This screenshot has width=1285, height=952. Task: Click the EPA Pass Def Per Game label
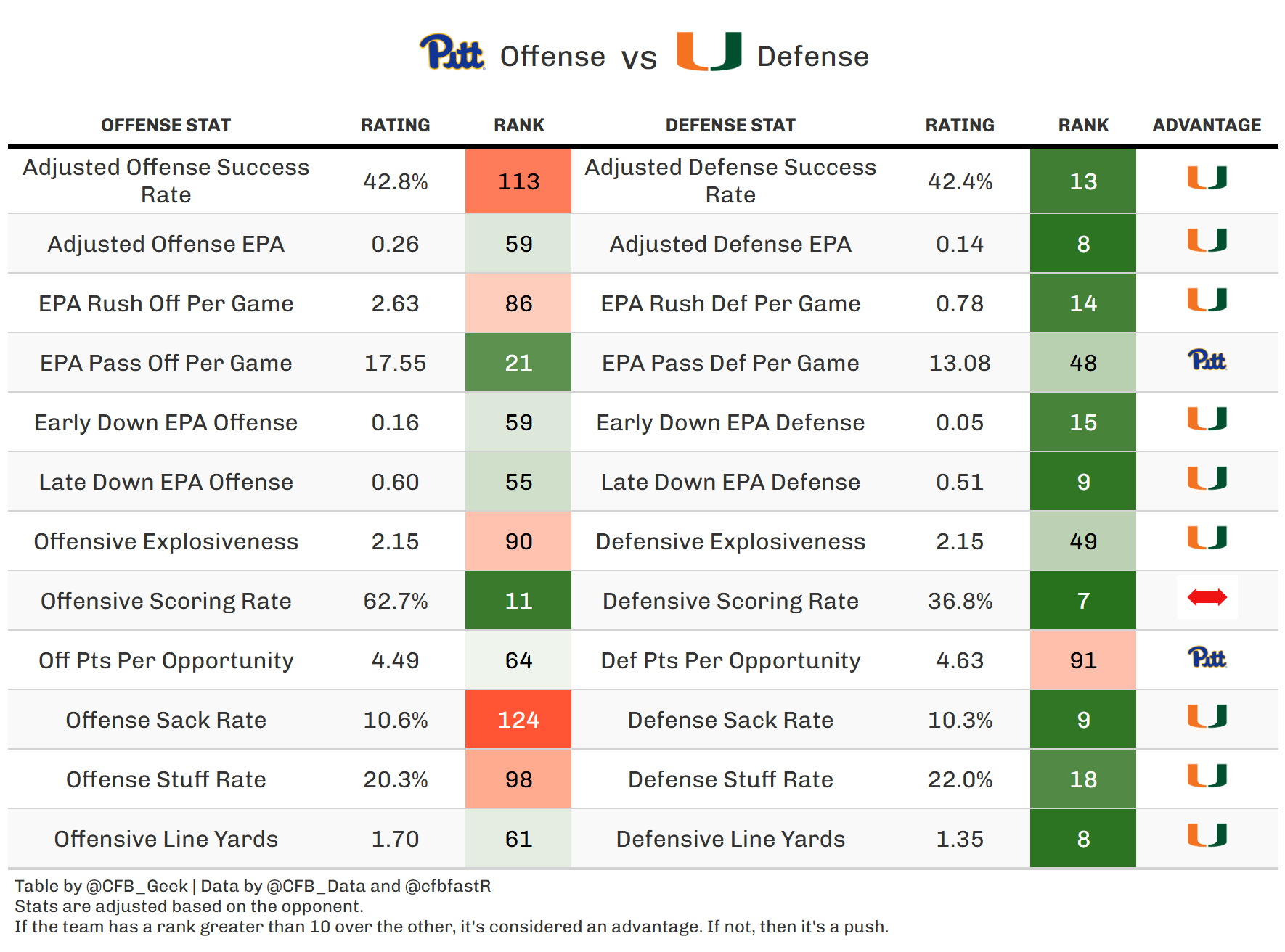tap(730, 363)
